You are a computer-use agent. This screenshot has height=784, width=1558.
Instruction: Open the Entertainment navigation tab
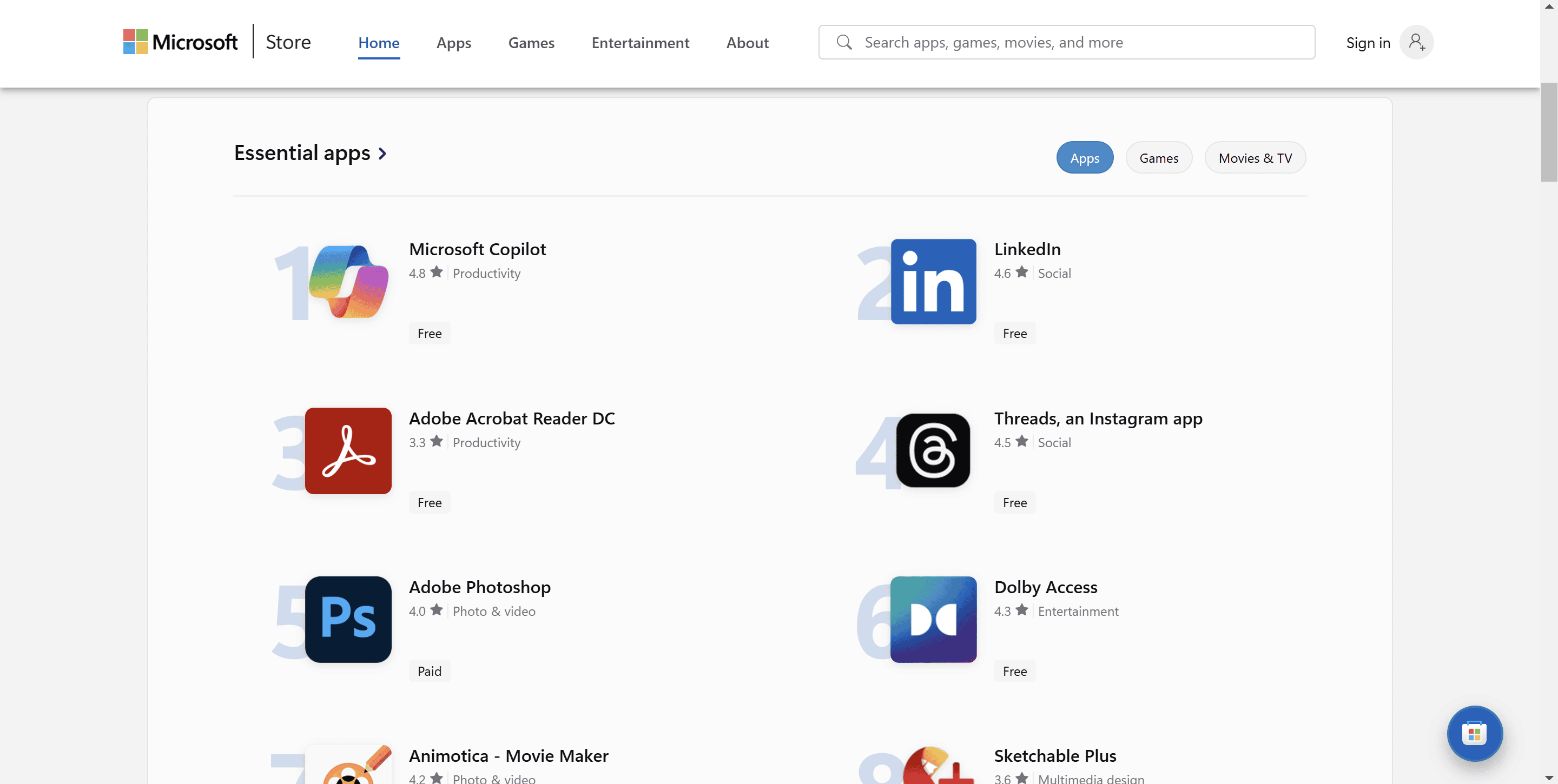click(x=640, y=43)
